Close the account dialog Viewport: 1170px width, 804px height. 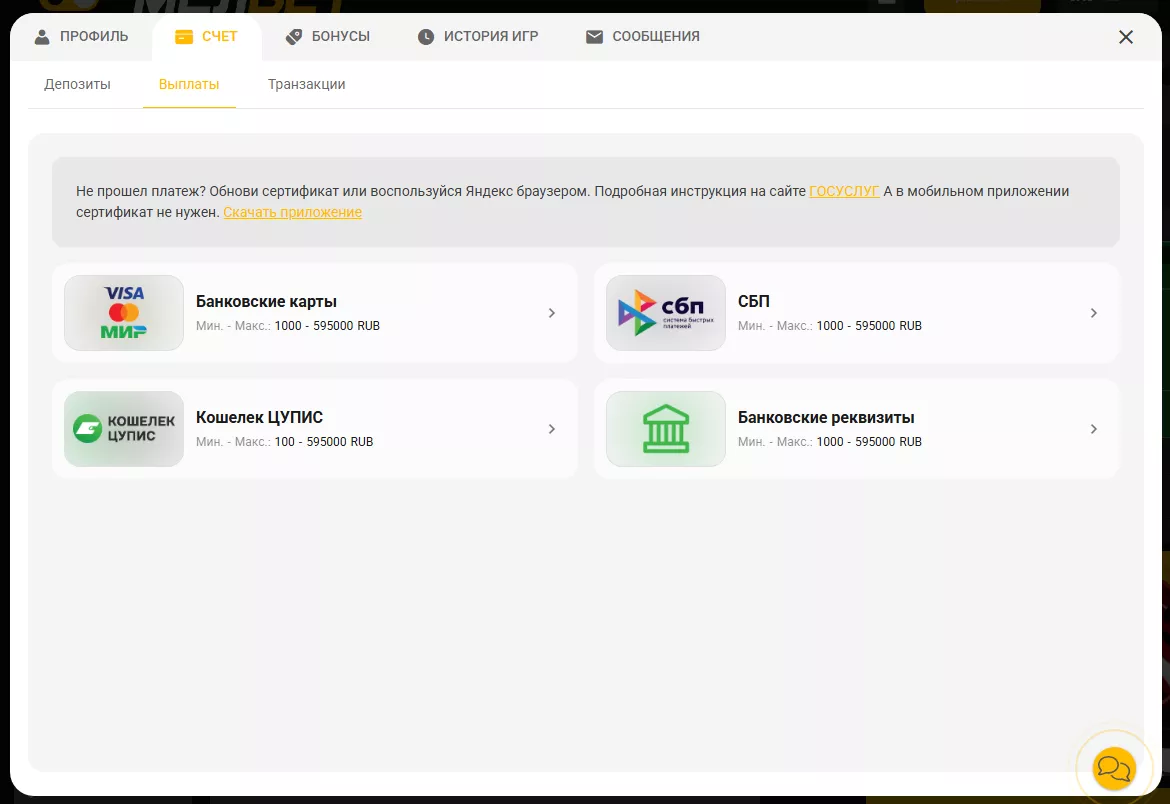pyautogui.click(x=1125, y=36)
